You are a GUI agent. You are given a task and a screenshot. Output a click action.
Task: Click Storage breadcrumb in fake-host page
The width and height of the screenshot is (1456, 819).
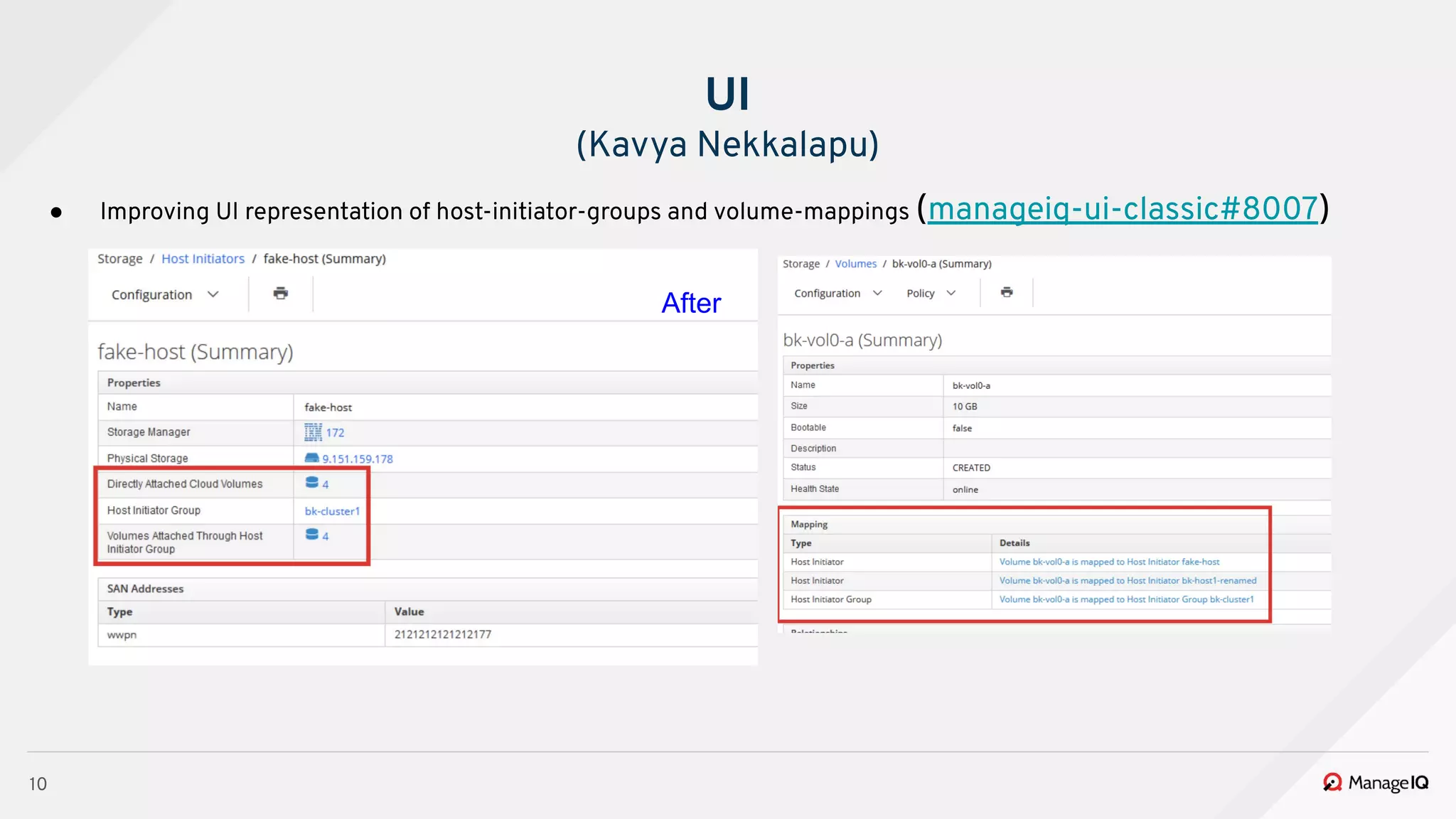(x=119, y=259)
